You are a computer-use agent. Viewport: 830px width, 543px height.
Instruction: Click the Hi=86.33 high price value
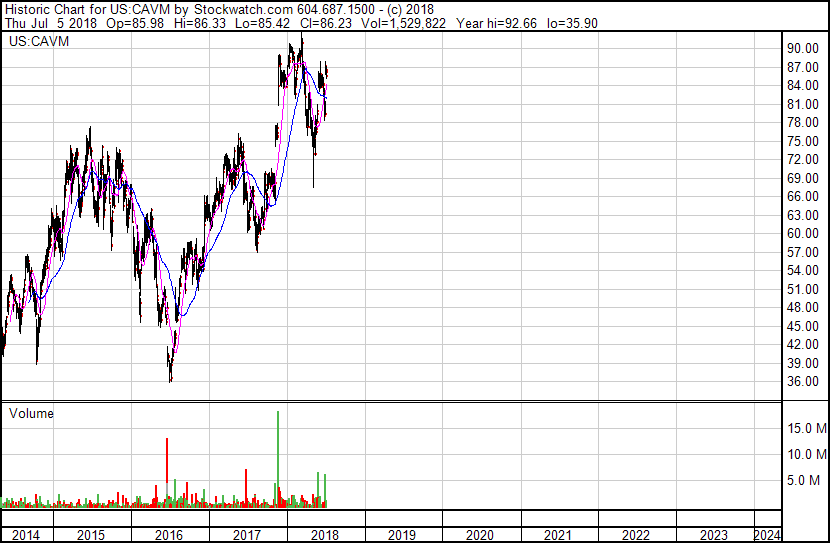(199, 23)
